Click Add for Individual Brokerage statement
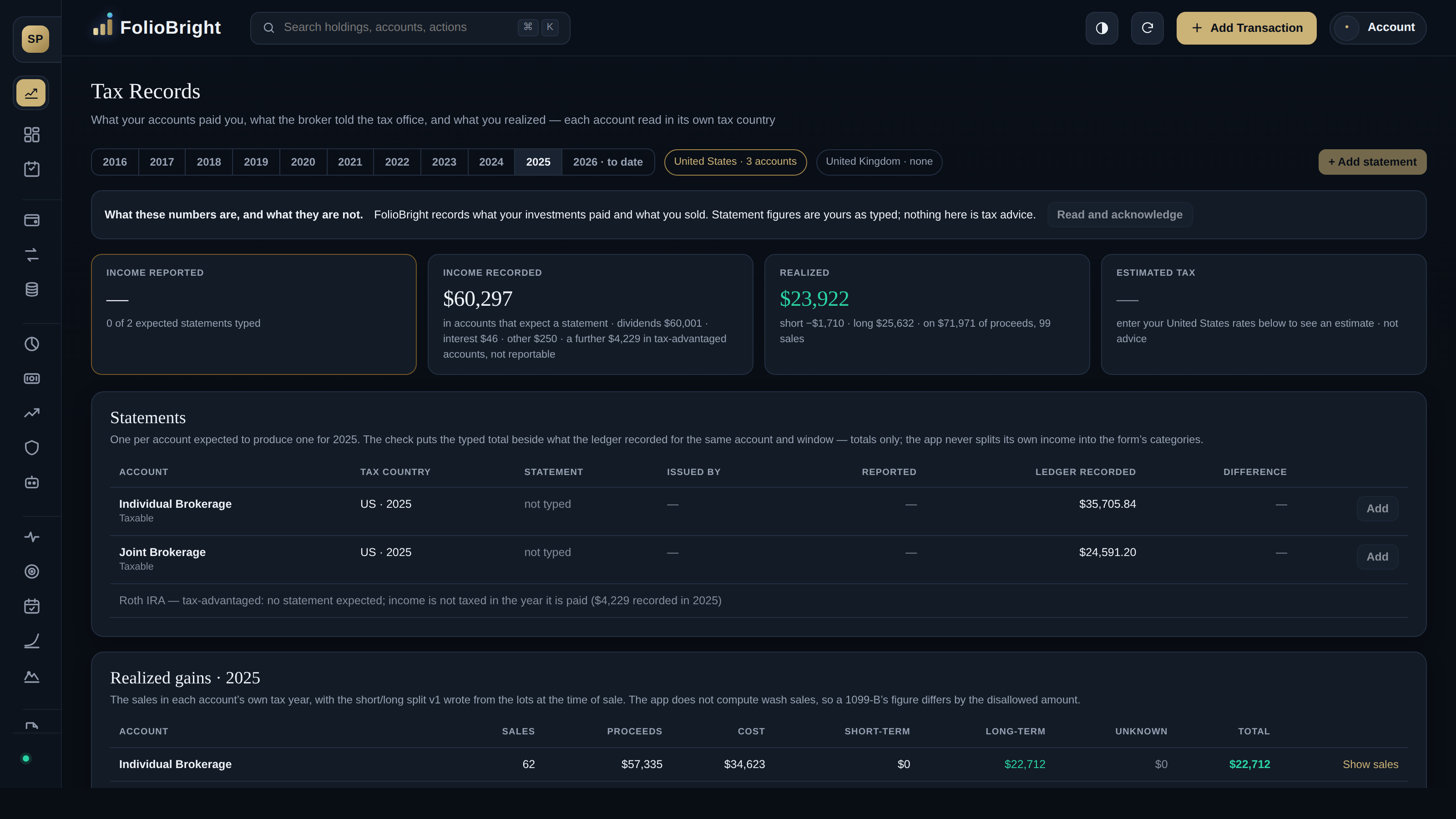1456x819 pixels. pos(1377,509)
